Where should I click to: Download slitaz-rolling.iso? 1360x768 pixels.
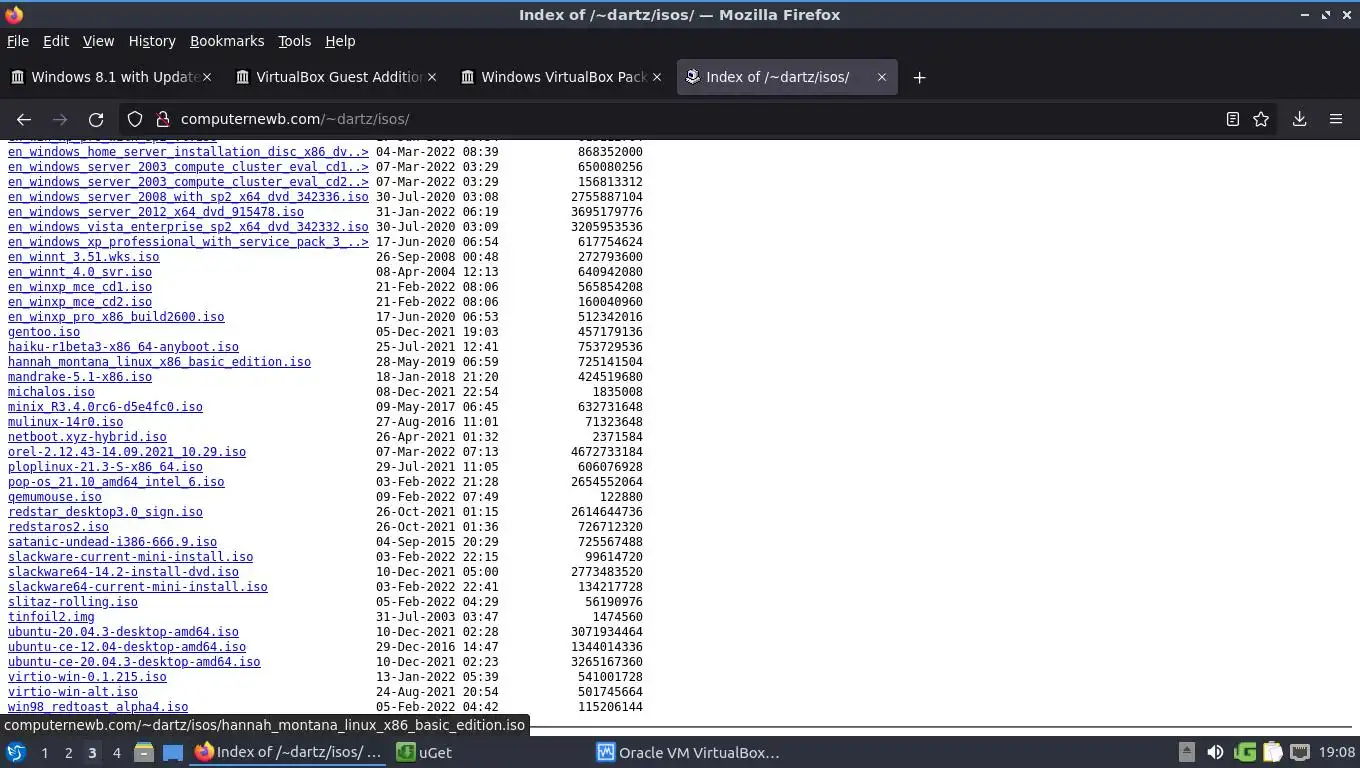[73, 602]
